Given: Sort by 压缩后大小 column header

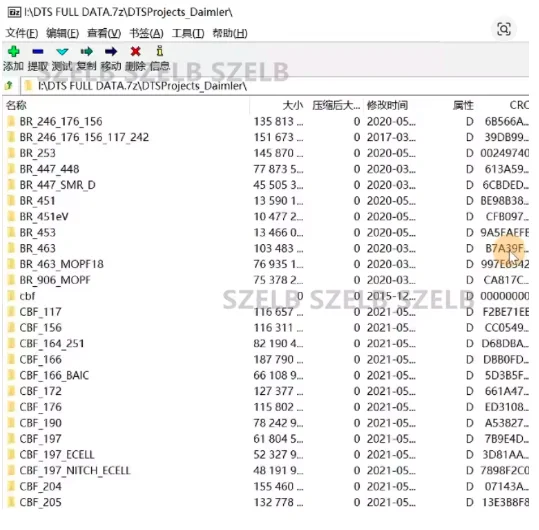Looking at the screenshot, I should click(336, 105).
